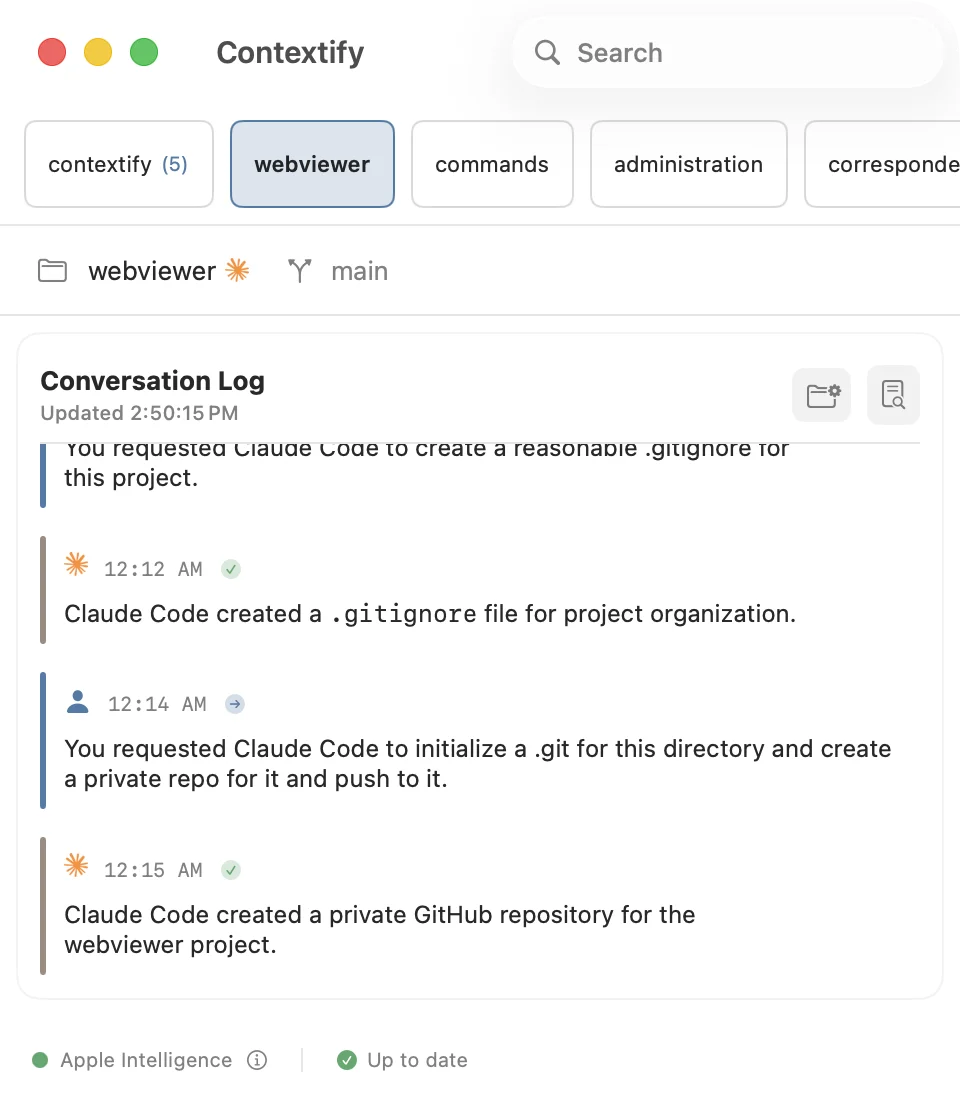Toggle the blue arrow badge beside 12:14 AM
Screen dimensions: 960x1104
click(x=234, y=704)
